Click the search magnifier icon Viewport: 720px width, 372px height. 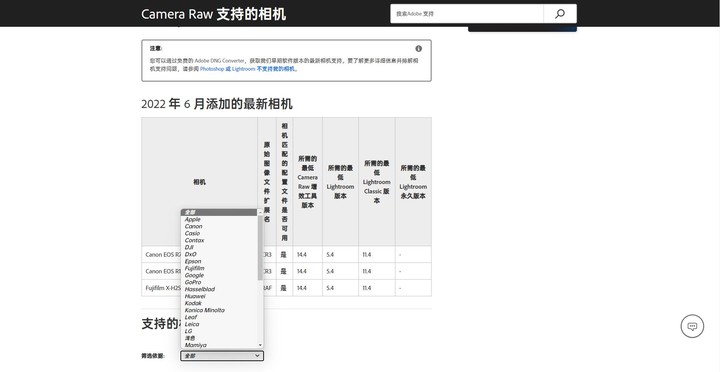click(x=560, y=14)
